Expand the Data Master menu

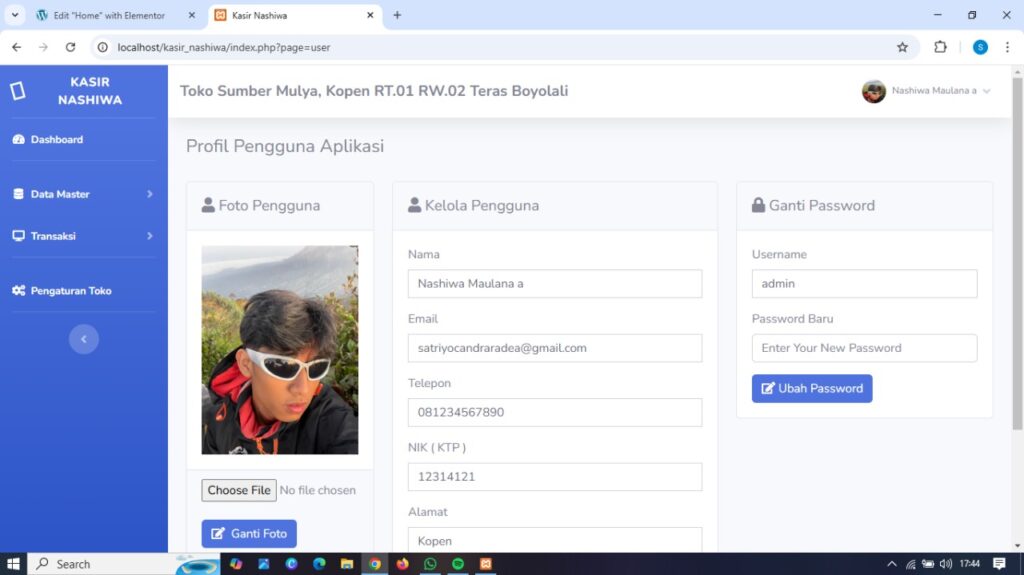[84, 194]
